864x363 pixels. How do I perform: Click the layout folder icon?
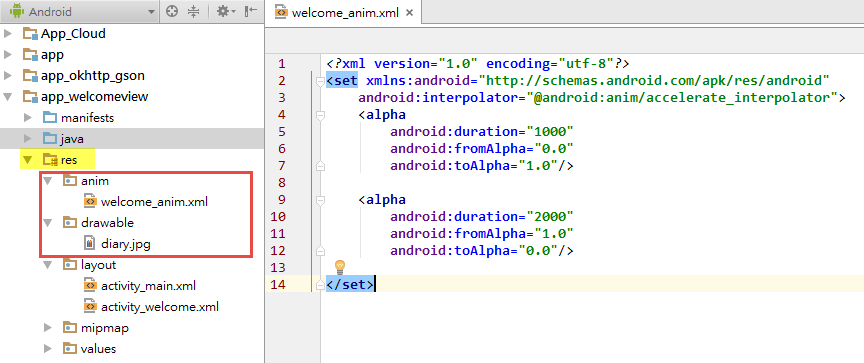69,265
